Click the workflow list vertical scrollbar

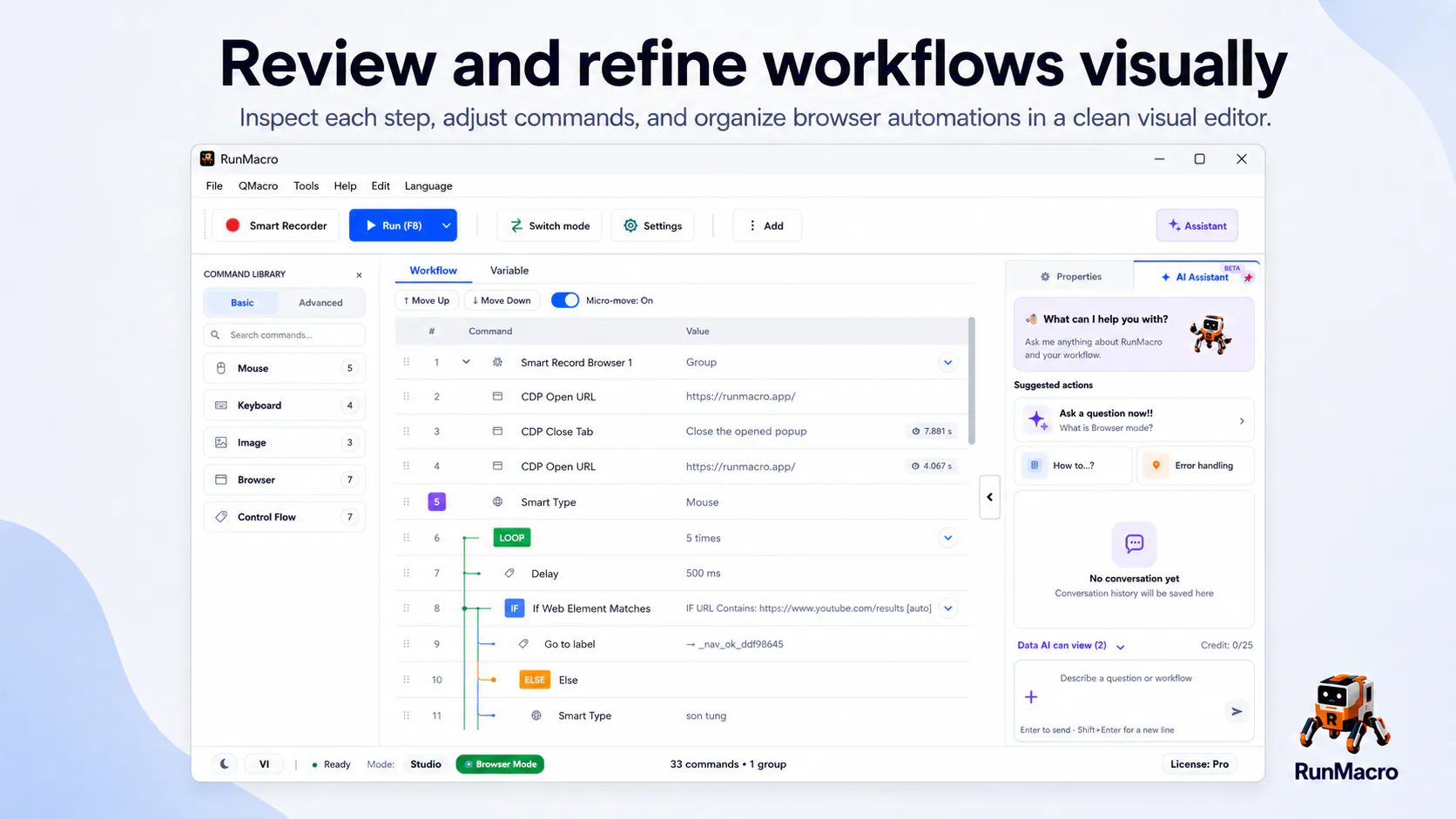pyautogui.click(x=972, y=381)
